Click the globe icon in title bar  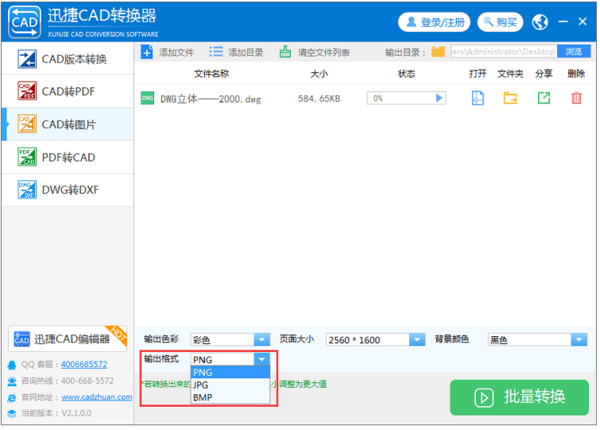coord(540,22)
